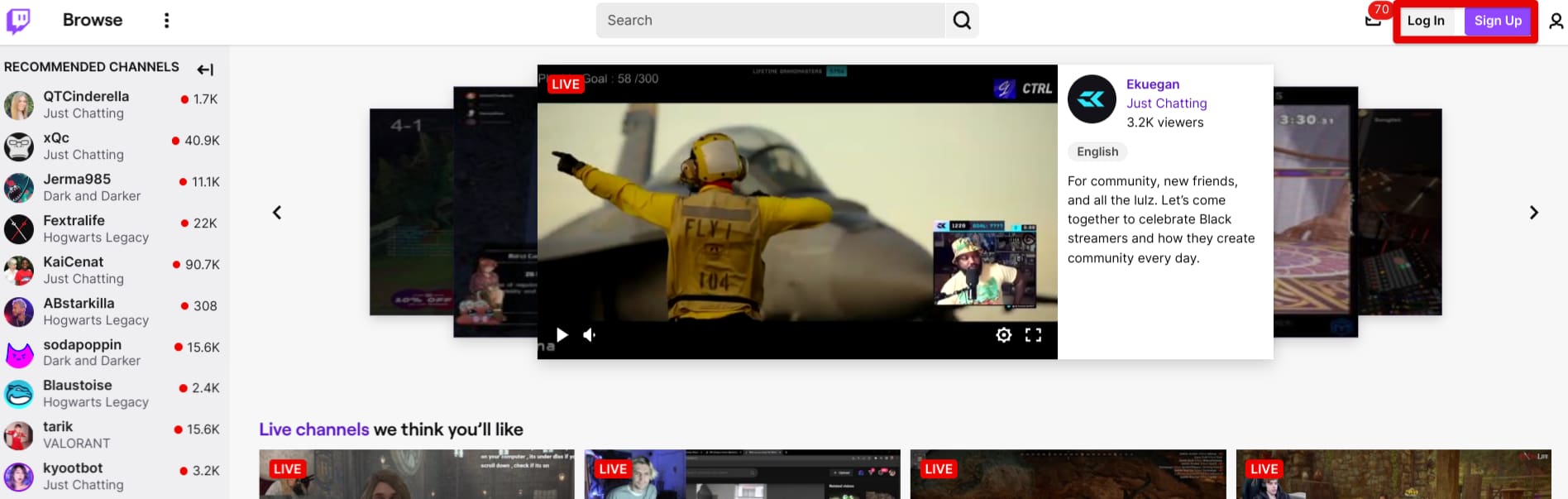Viewport: 1568px width, 499px height.
Task: Open the three-dot more options menu
Action: tap(166, 21)
